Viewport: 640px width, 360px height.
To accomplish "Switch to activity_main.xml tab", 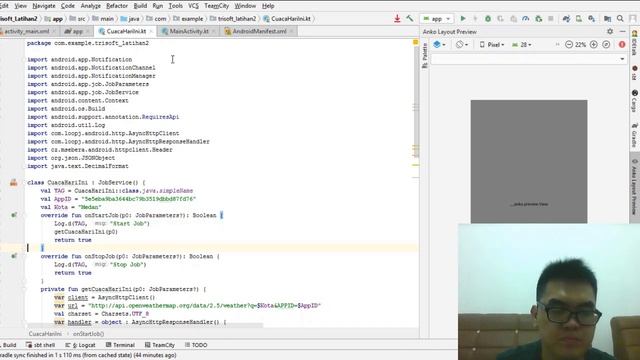I will (27, 31).
